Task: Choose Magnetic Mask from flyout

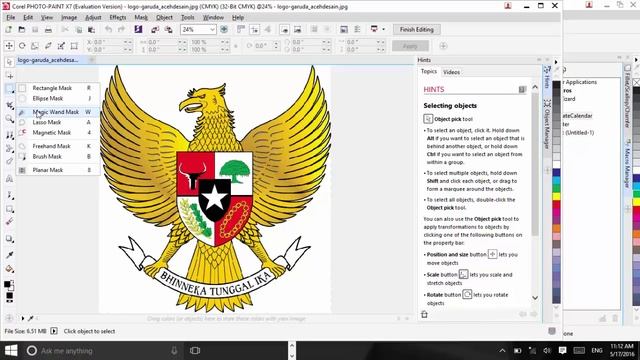Action: click(58, 133)
